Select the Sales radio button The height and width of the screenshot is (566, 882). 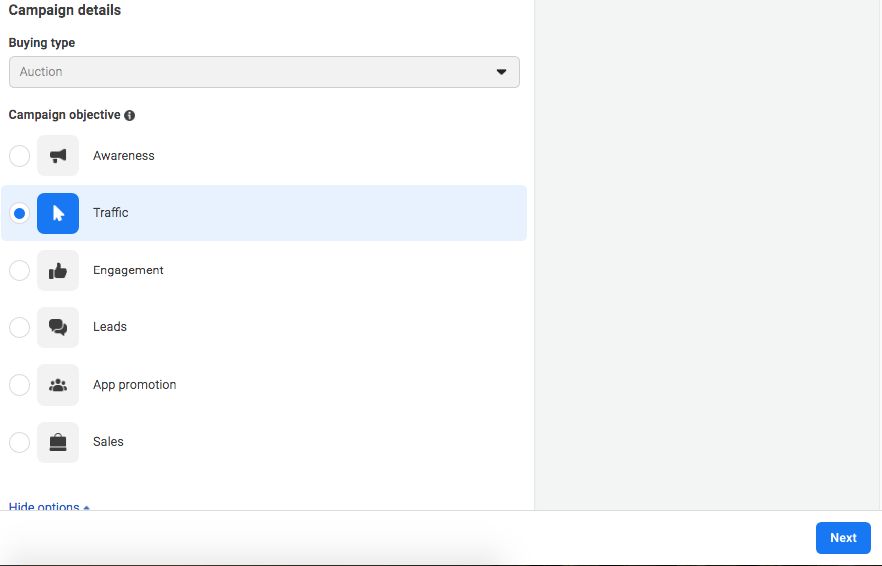coord(19,442)
